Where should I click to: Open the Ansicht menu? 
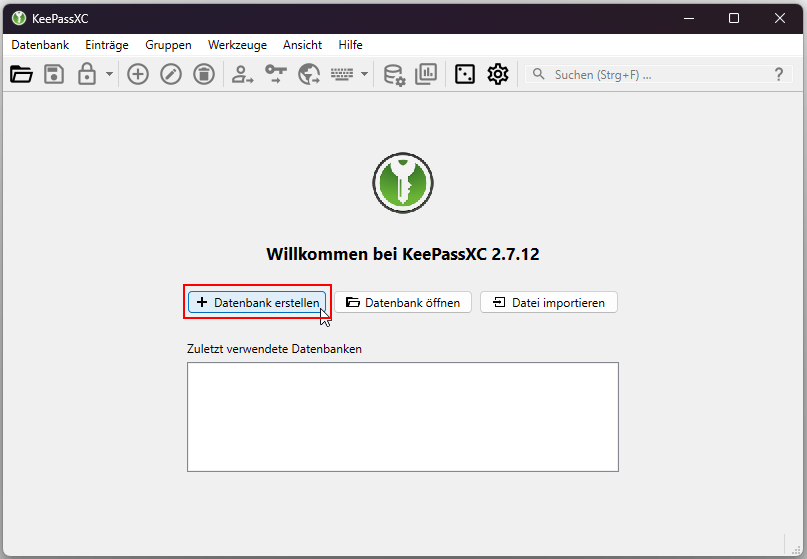point(302,45)
